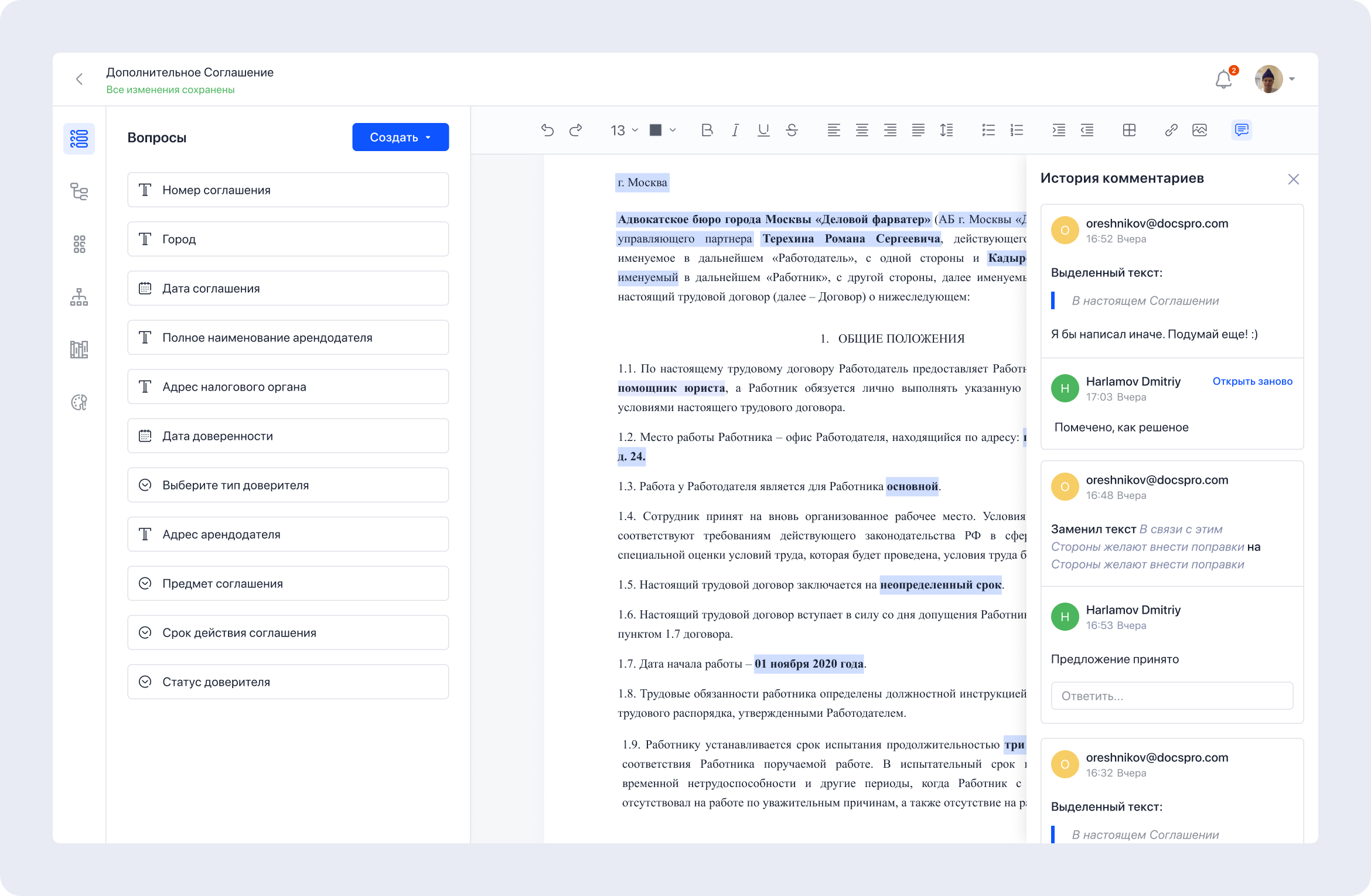
Task: Click the dark text color swatch
Action: click(x=656, y=130)
